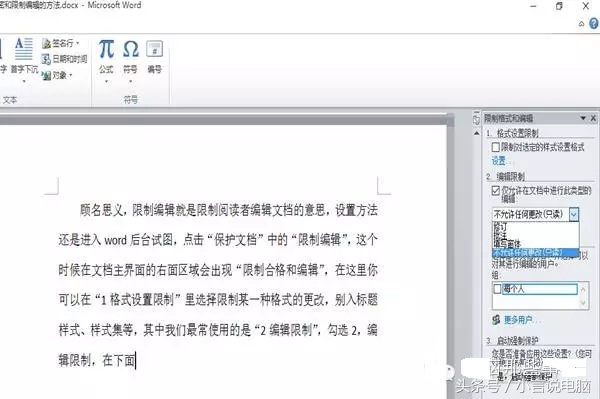
Task: Click the 3. 启动强制保护 section heading
Action: (x=512, y=340)
